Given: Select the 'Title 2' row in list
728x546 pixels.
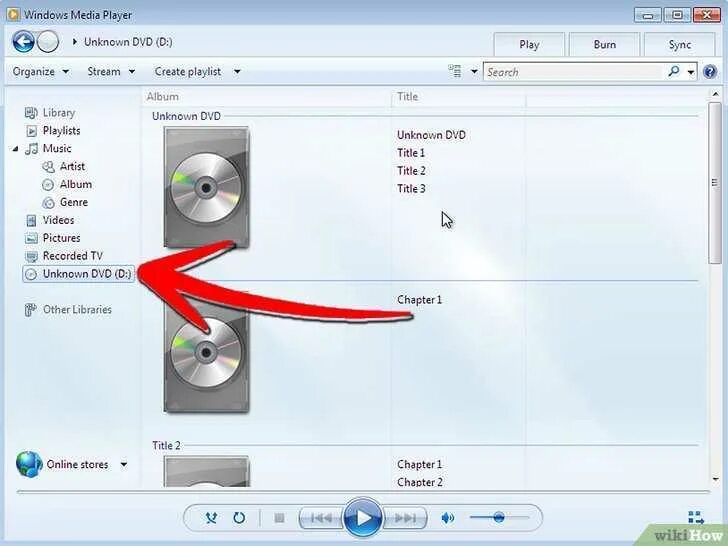Looking at the screenshot, I should (x=411, y=171).
